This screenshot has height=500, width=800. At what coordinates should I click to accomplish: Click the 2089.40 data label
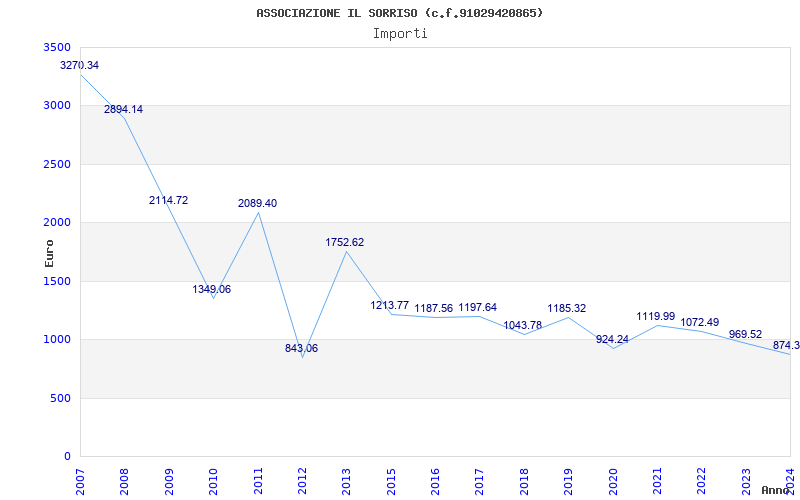[258, 203]
